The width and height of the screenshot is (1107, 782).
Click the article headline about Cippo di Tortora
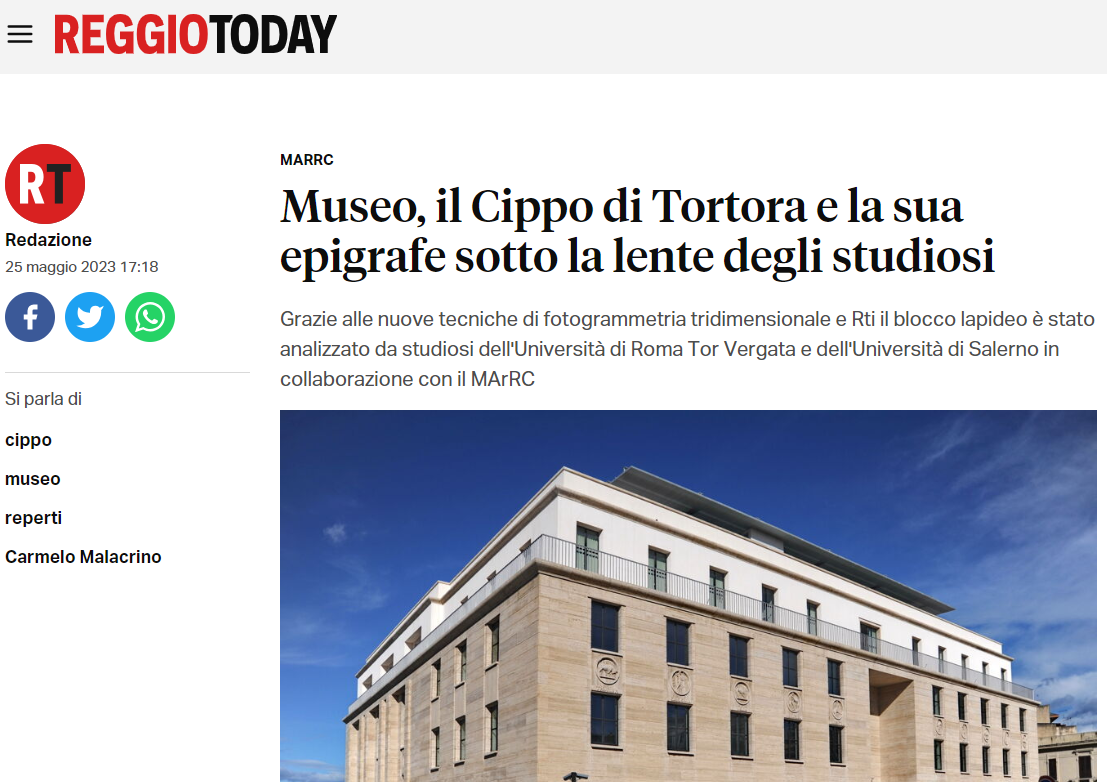pos(638,231)
